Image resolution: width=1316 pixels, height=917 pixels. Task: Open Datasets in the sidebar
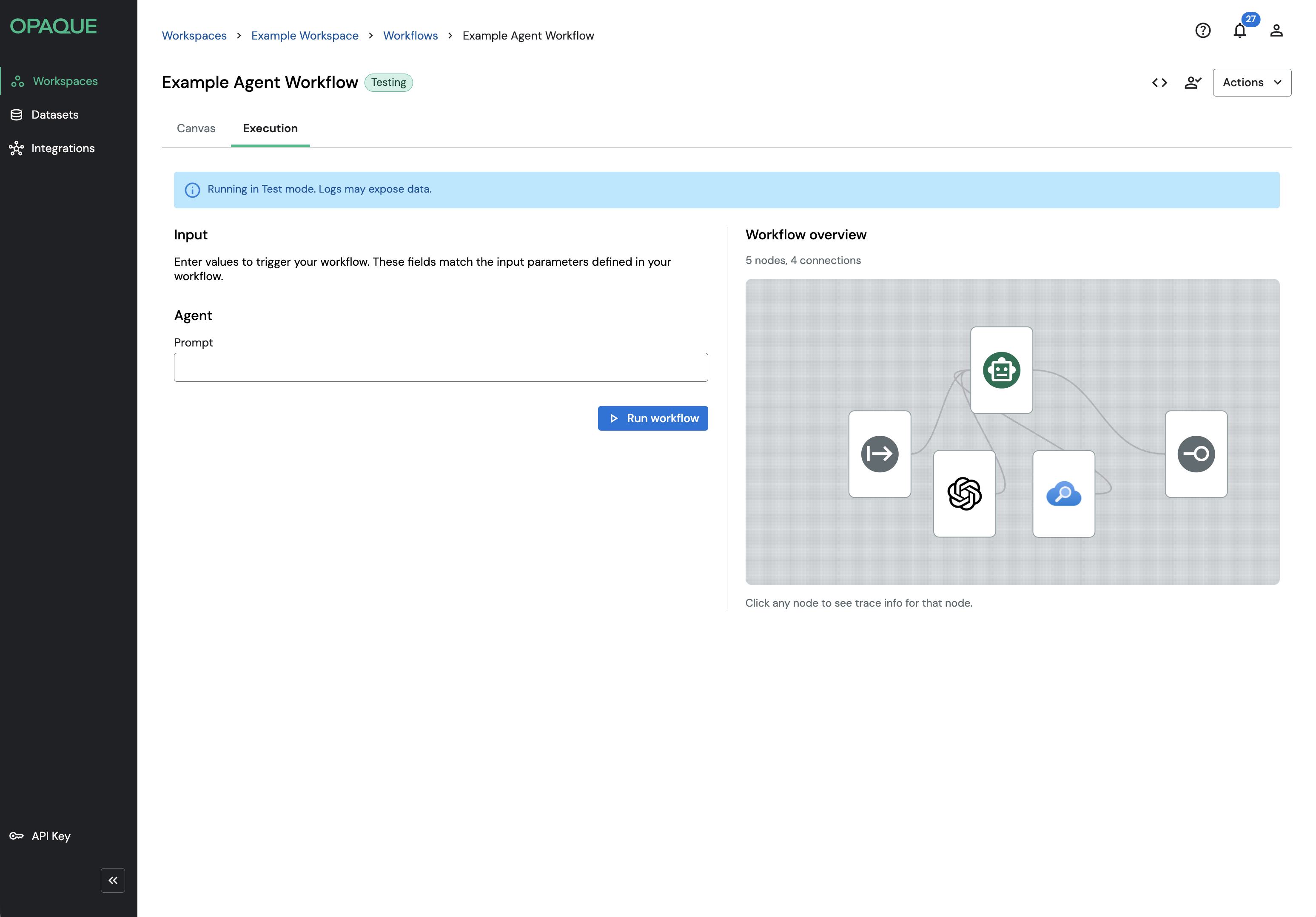tap(54, 114)
